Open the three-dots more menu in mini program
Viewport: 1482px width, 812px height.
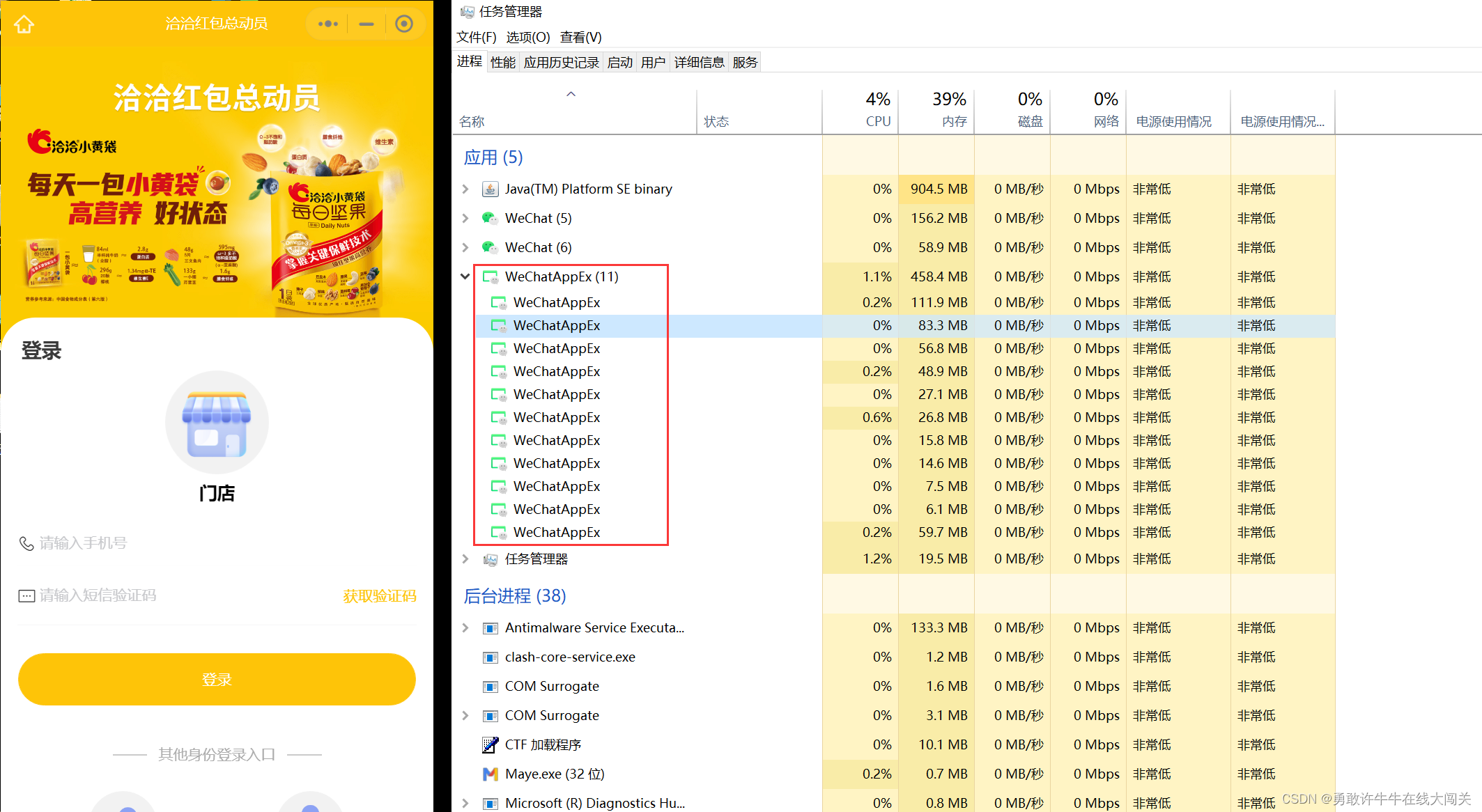328,24
